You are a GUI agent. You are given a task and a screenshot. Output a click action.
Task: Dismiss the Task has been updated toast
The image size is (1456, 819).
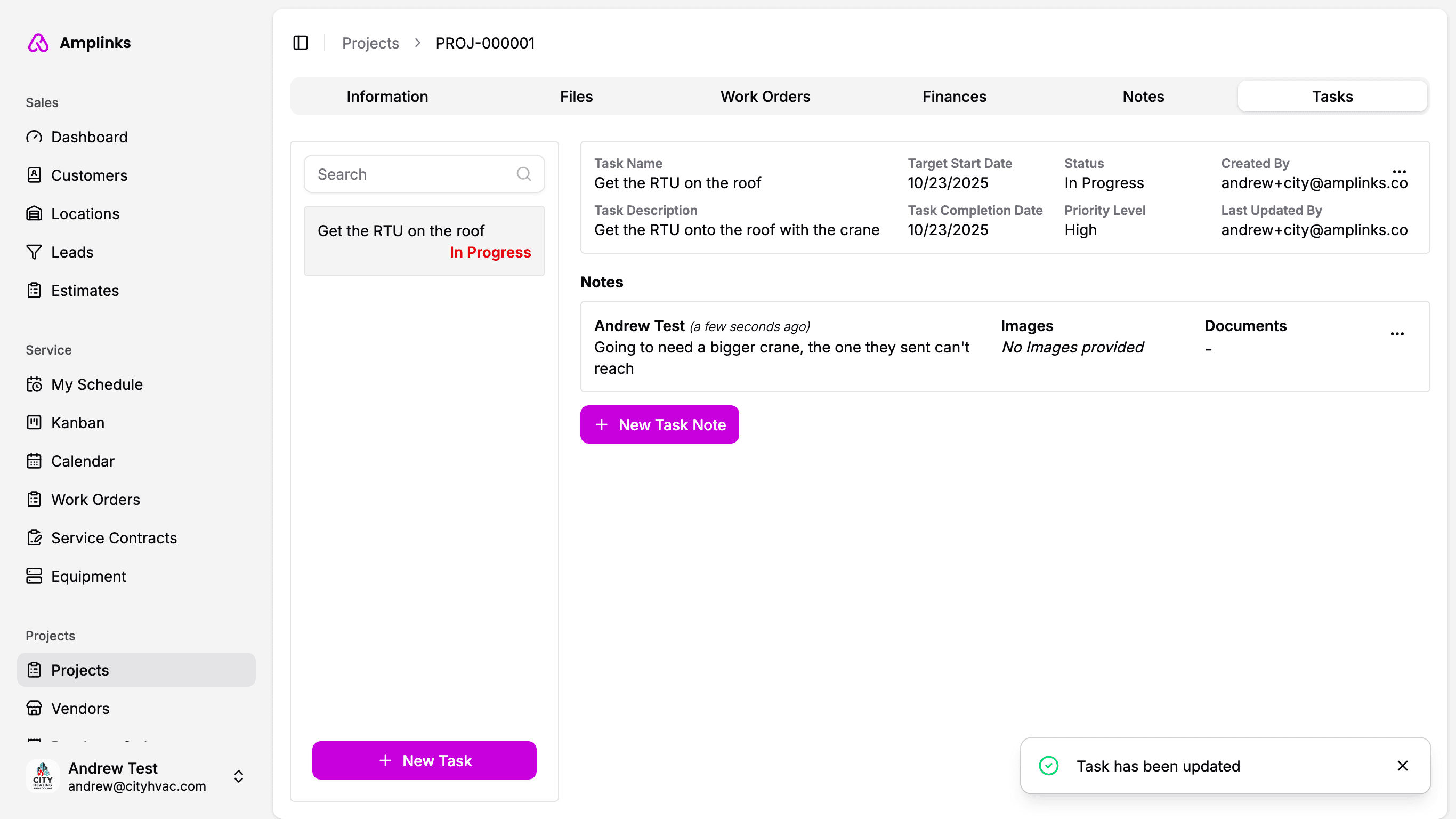1402,765
